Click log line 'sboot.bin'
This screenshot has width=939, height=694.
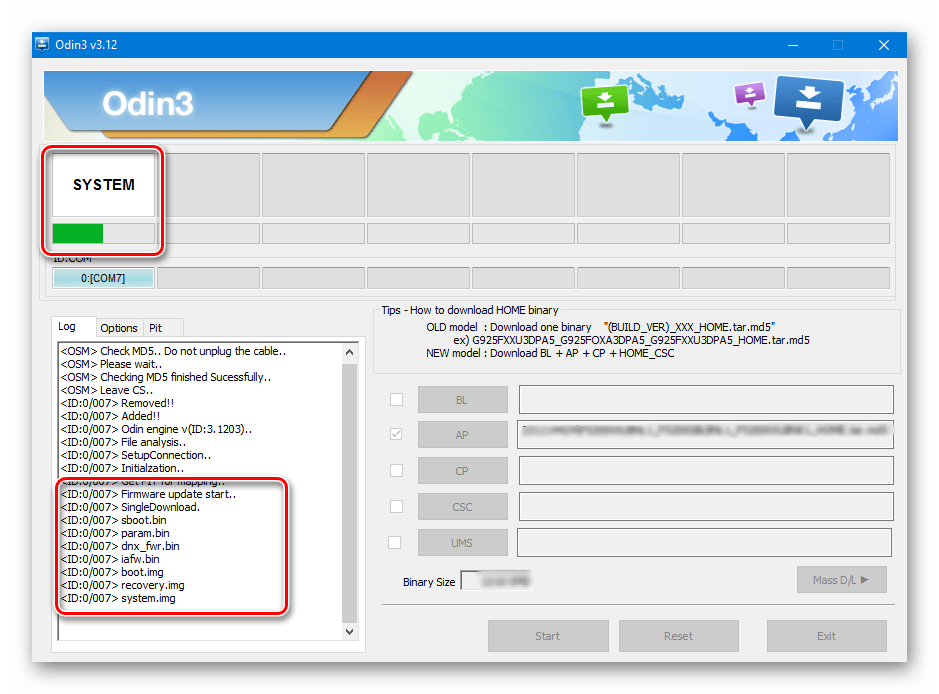click(x=113, y=520)
